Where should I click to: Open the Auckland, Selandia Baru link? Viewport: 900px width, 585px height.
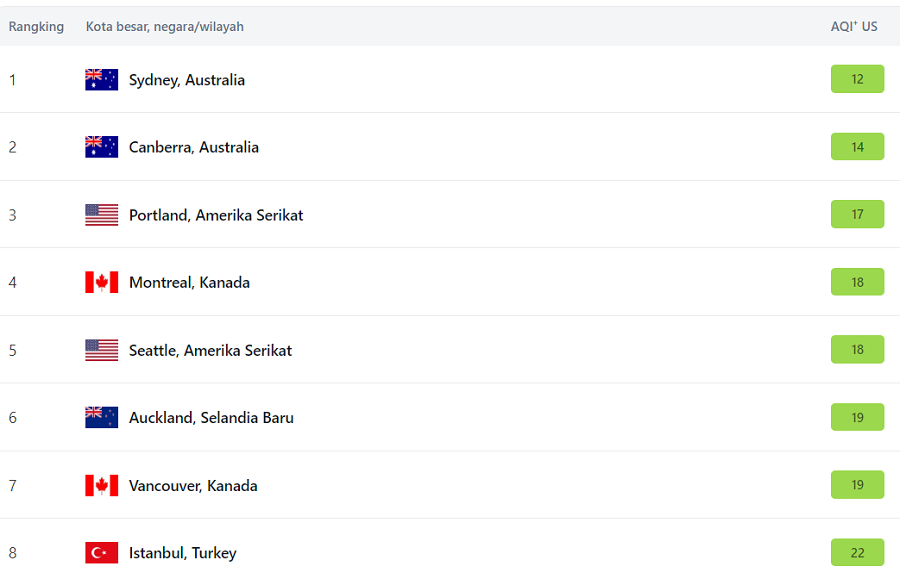coord(211,417)
